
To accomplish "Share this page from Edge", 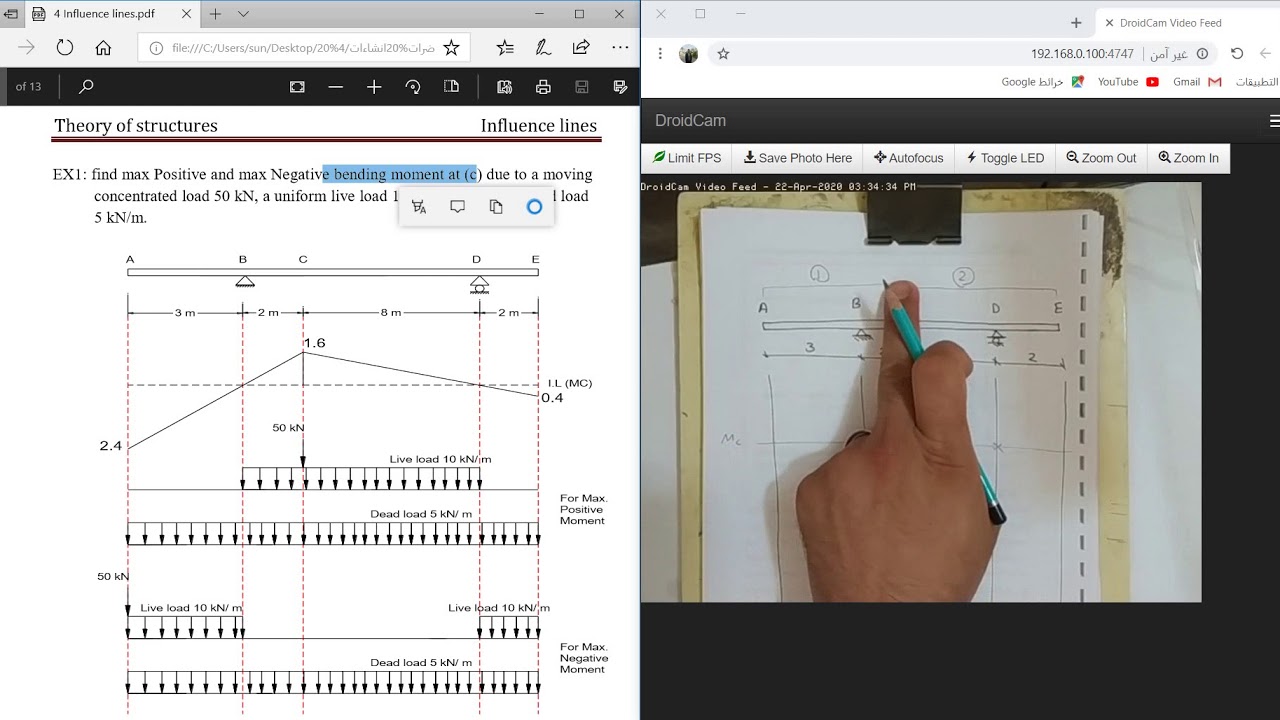I will coord(581,48).
